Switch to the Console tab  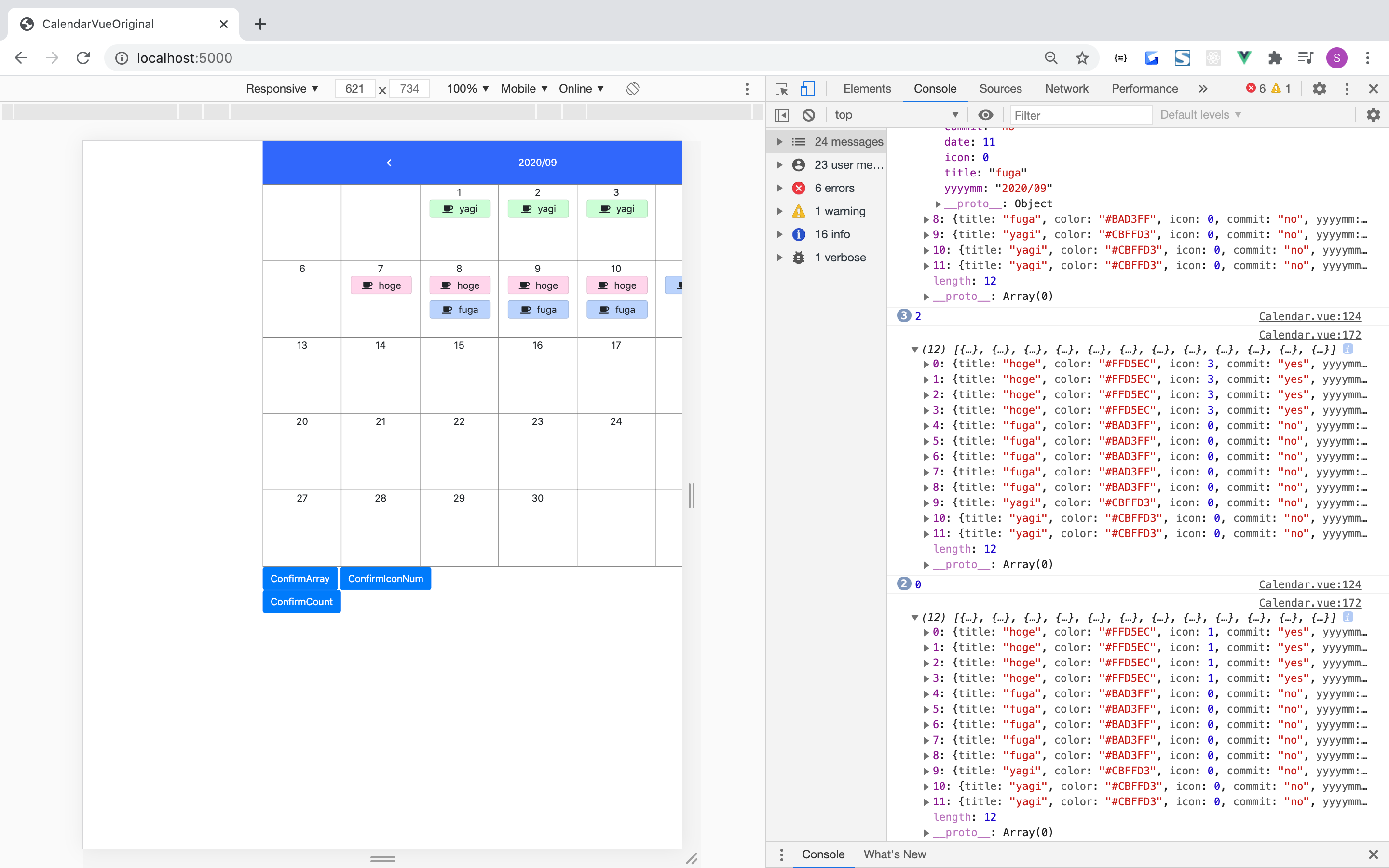[x=935, y=88]
